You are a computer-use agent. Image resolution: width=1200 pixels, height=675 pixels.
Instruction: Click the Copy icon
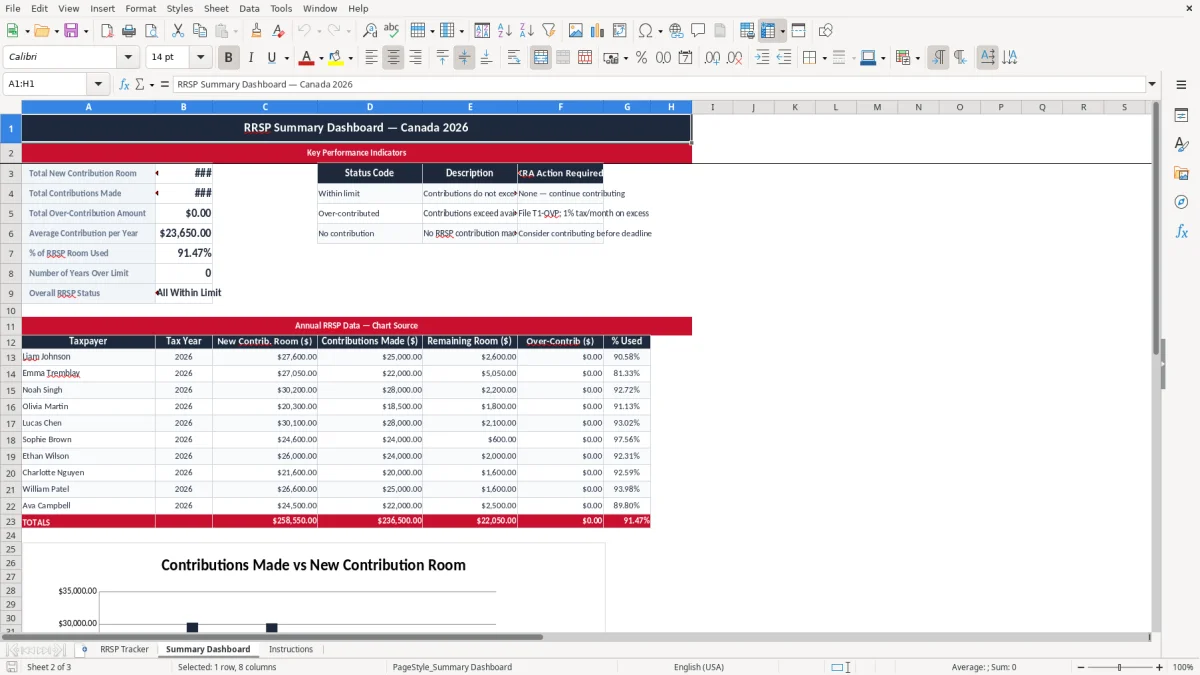point(200,31)
